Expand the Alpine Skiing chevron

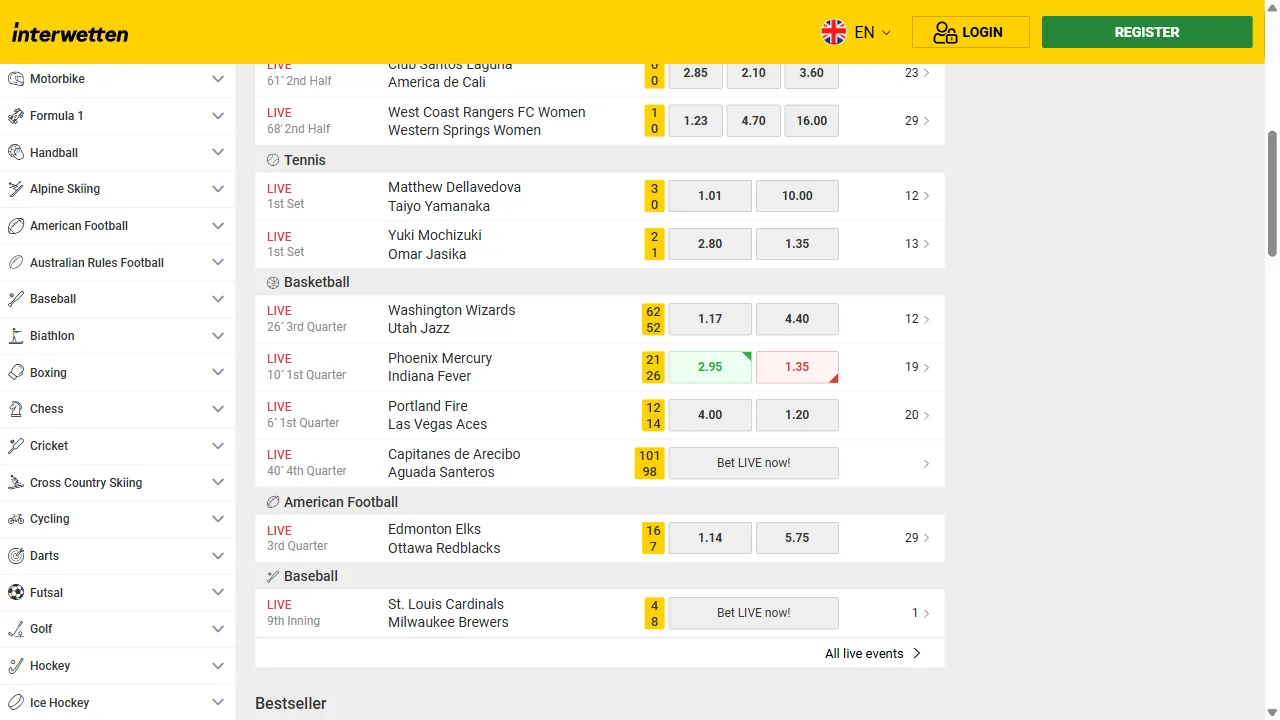(x=218, y=189)
